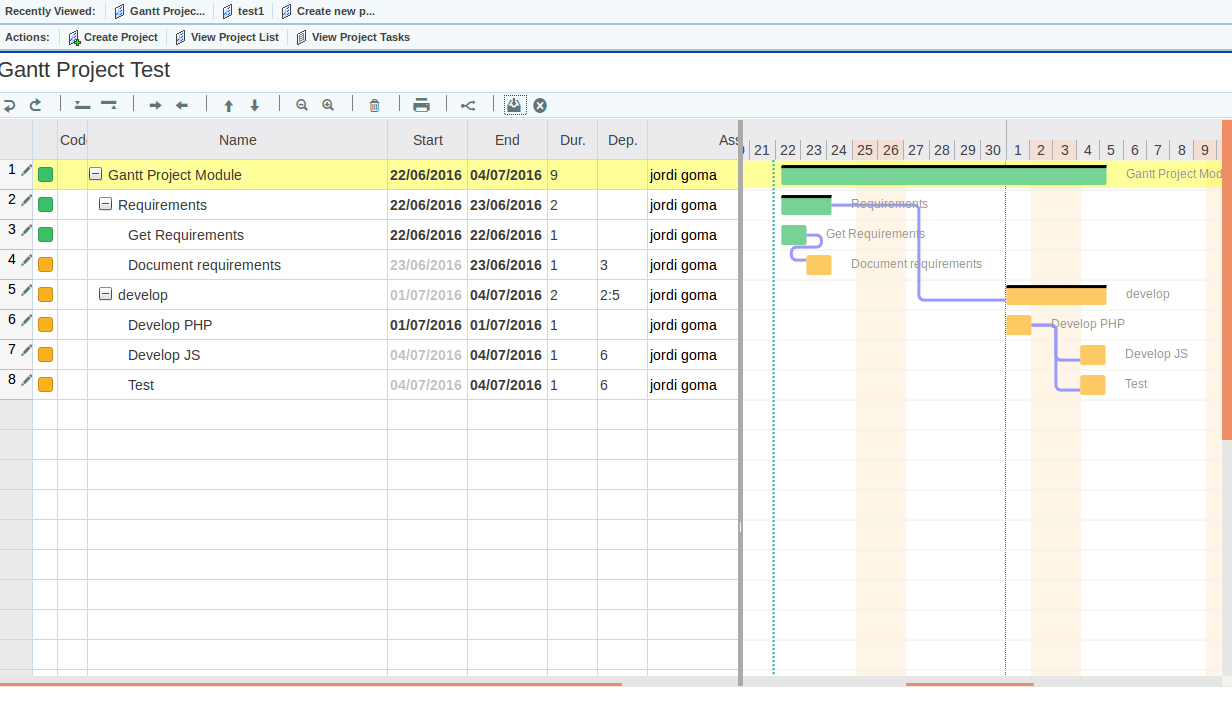Edit Gantt Project Module with its pencil icon
This screenshot has height=702, width=1232.
click(x=27, y=170)
